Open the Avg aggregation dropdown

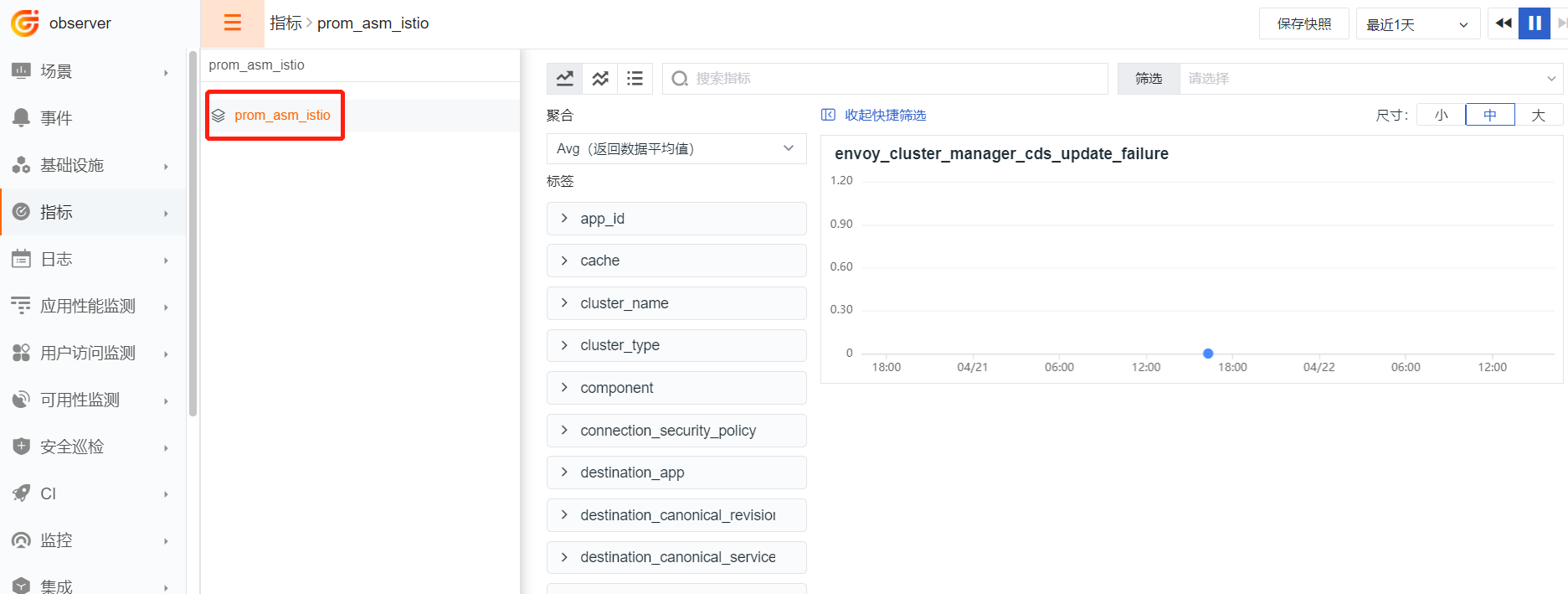click(676, 148)
